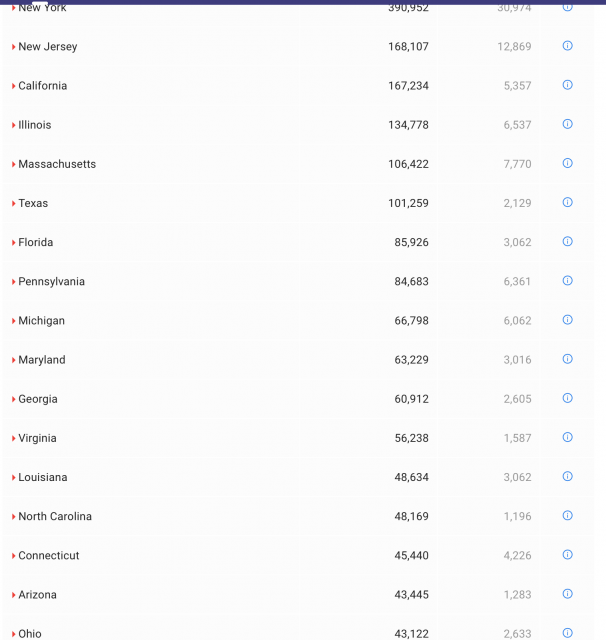Click Texas case count 101,259

tap(408, 203)
